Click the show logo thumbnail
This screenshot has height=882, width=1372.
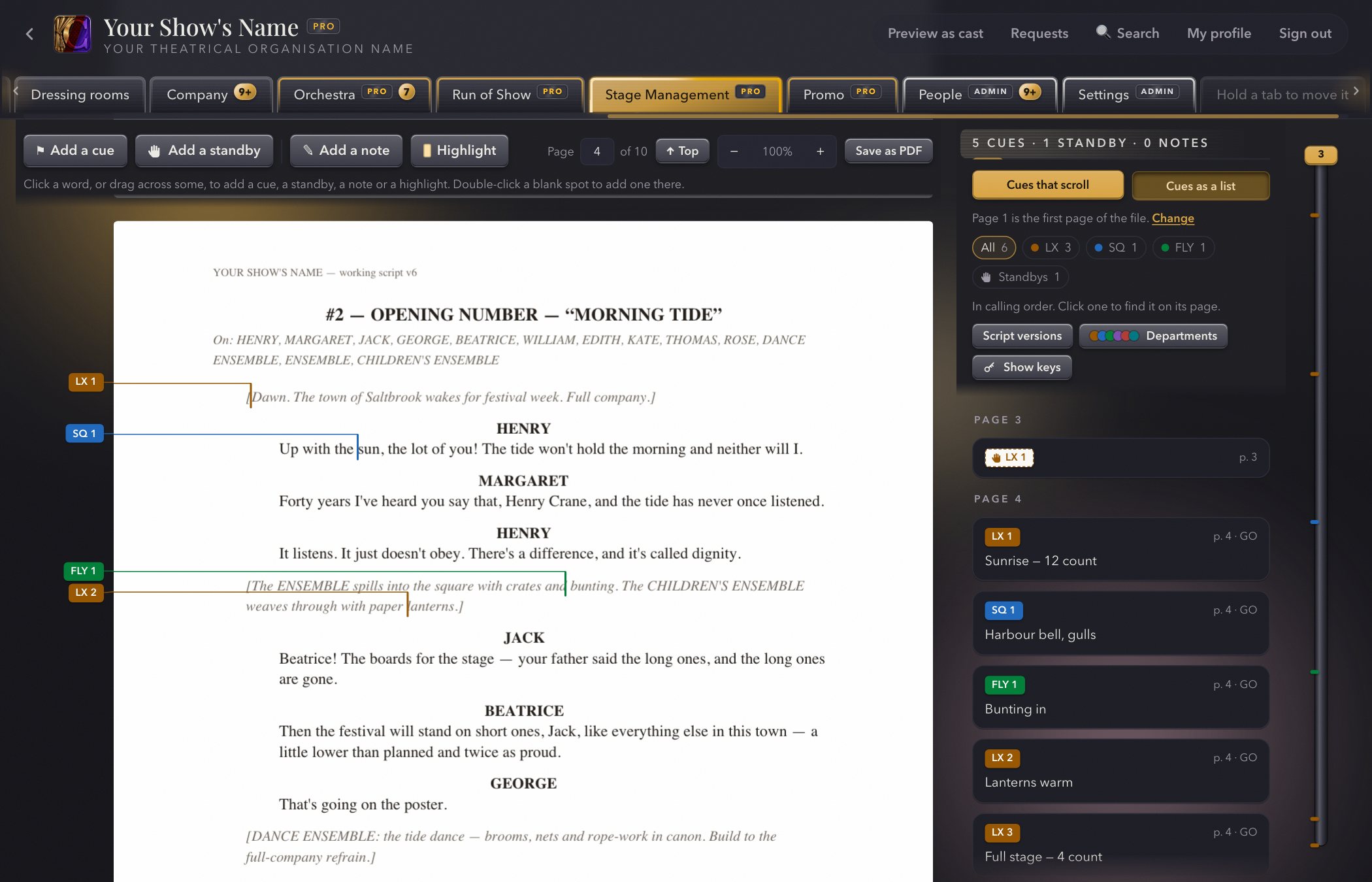point(73,34)
